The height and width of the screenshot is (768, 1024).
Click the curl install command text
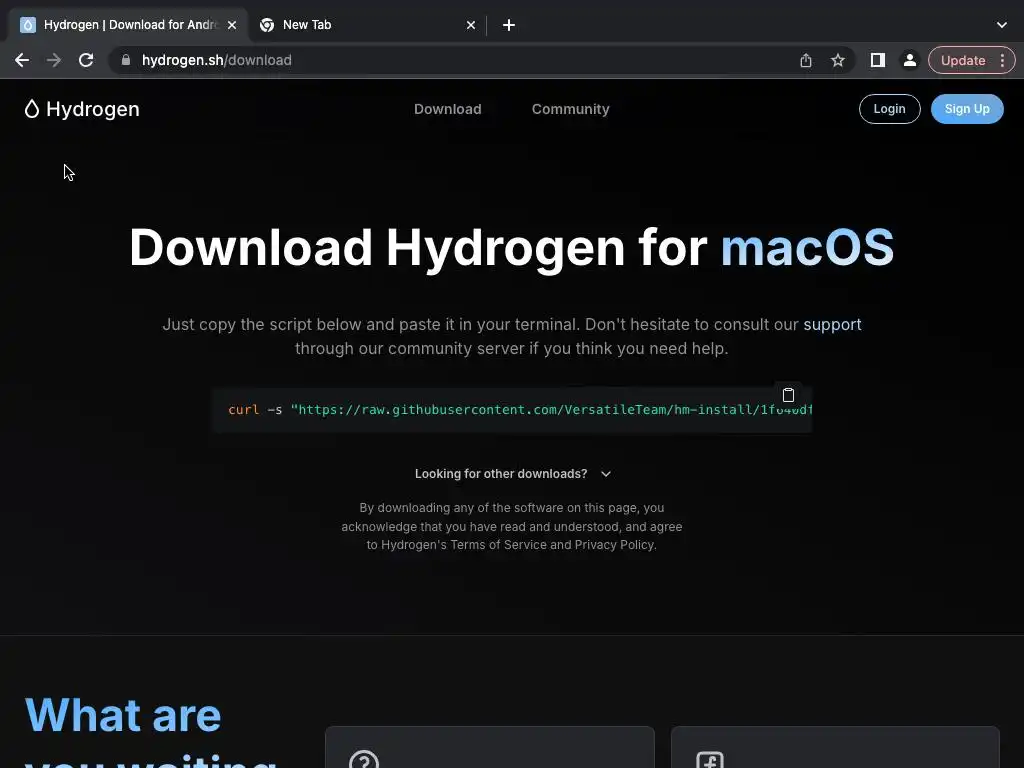point(520,410)
